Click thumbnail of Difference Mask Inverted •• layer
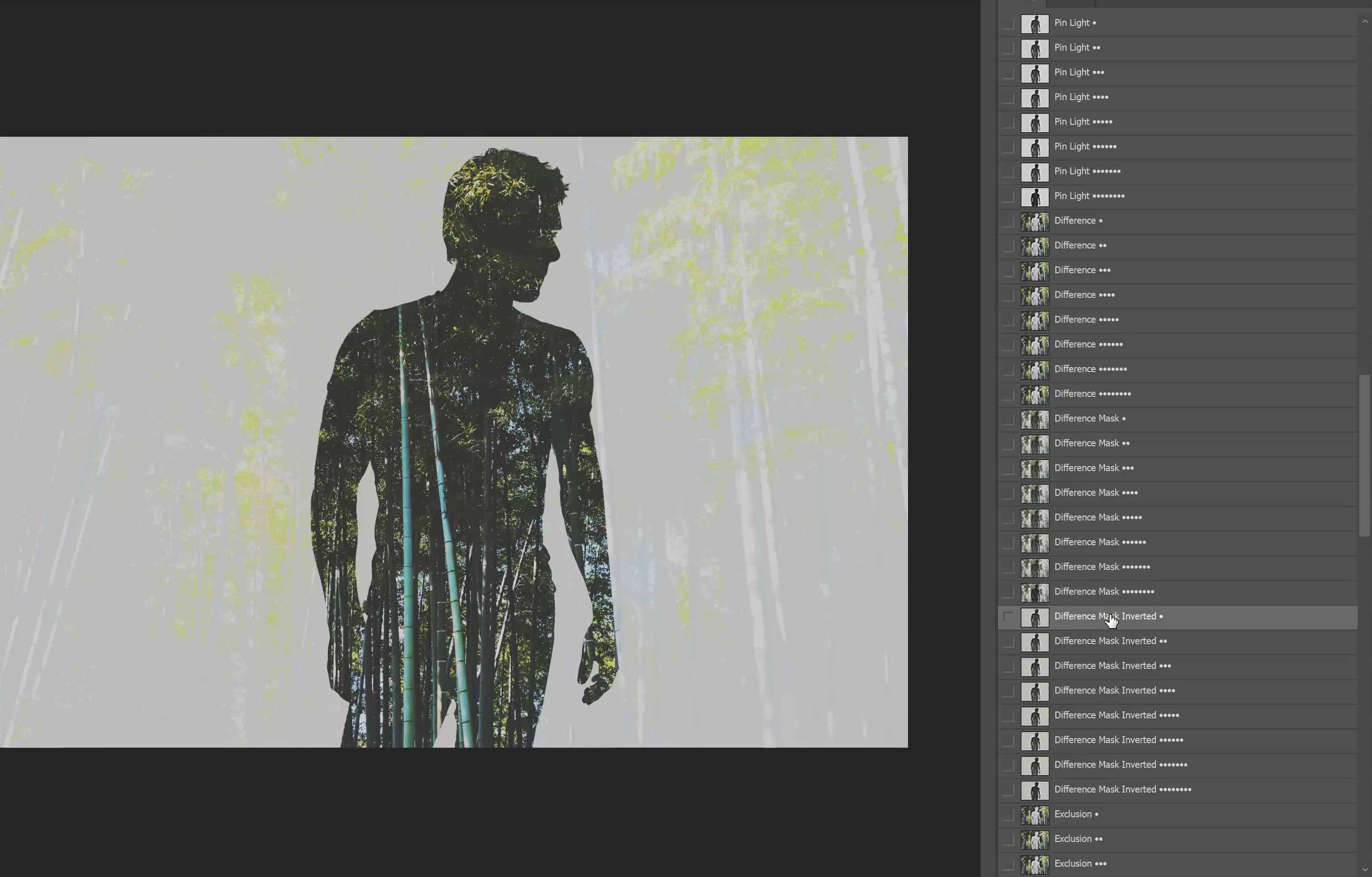 click(1035, 642)
